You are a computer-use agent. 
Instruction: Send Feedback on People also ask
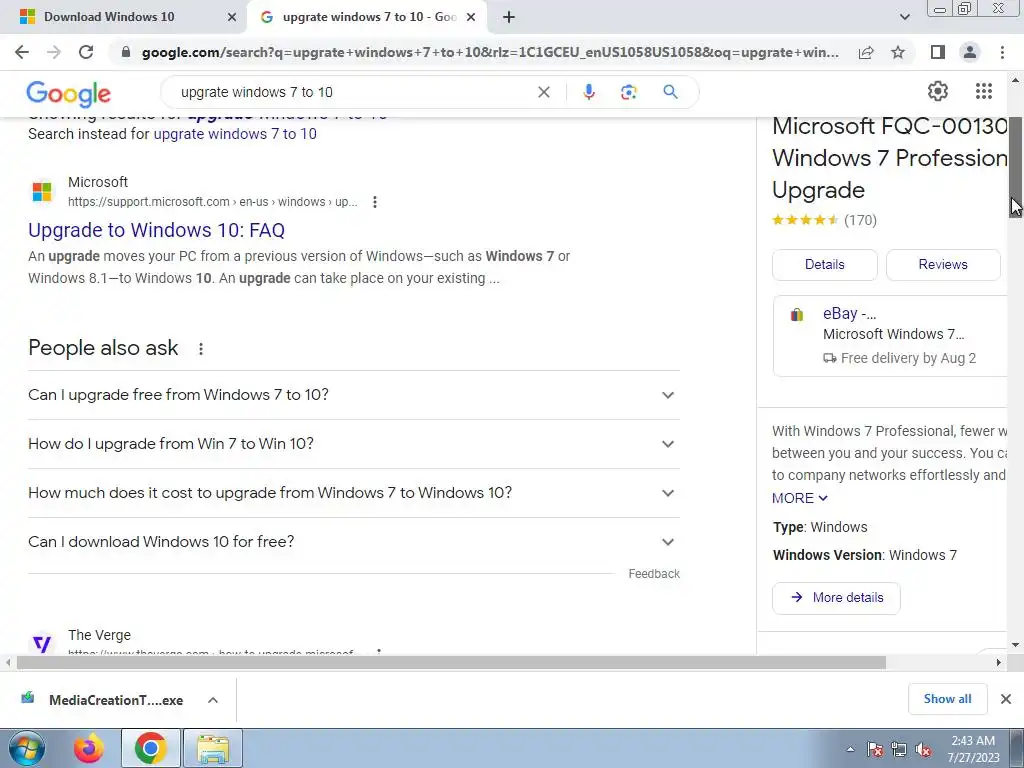654,573
